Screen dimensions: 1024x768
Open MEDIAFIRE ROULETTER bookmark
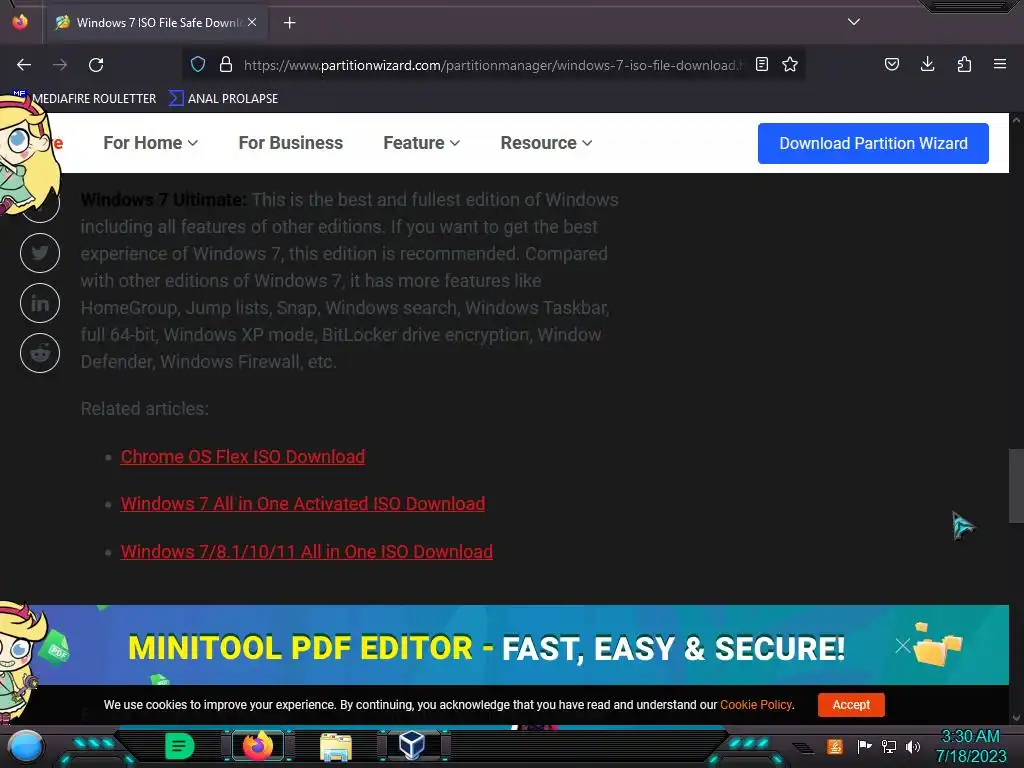click(85, 99)
